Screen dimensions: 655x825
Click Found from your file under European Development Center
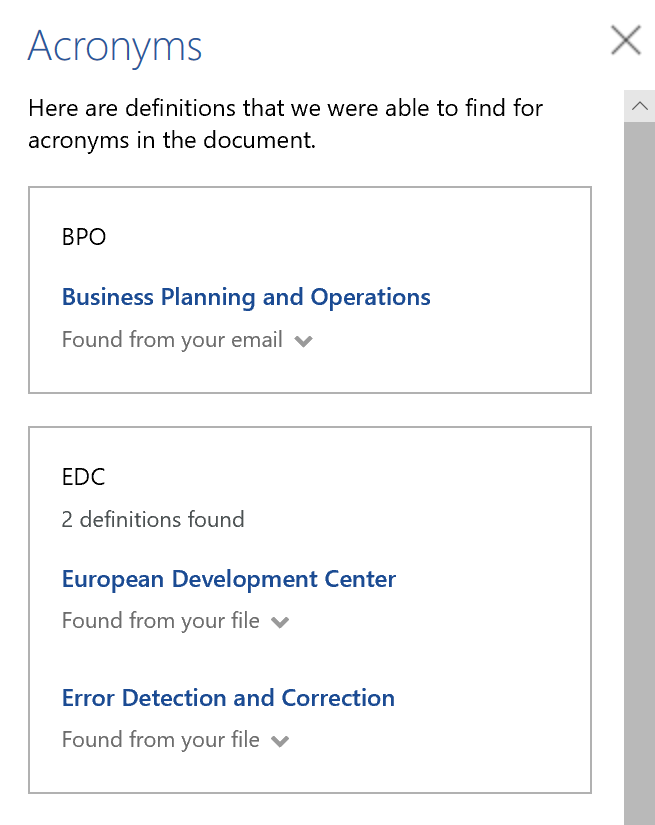(160, 621)
